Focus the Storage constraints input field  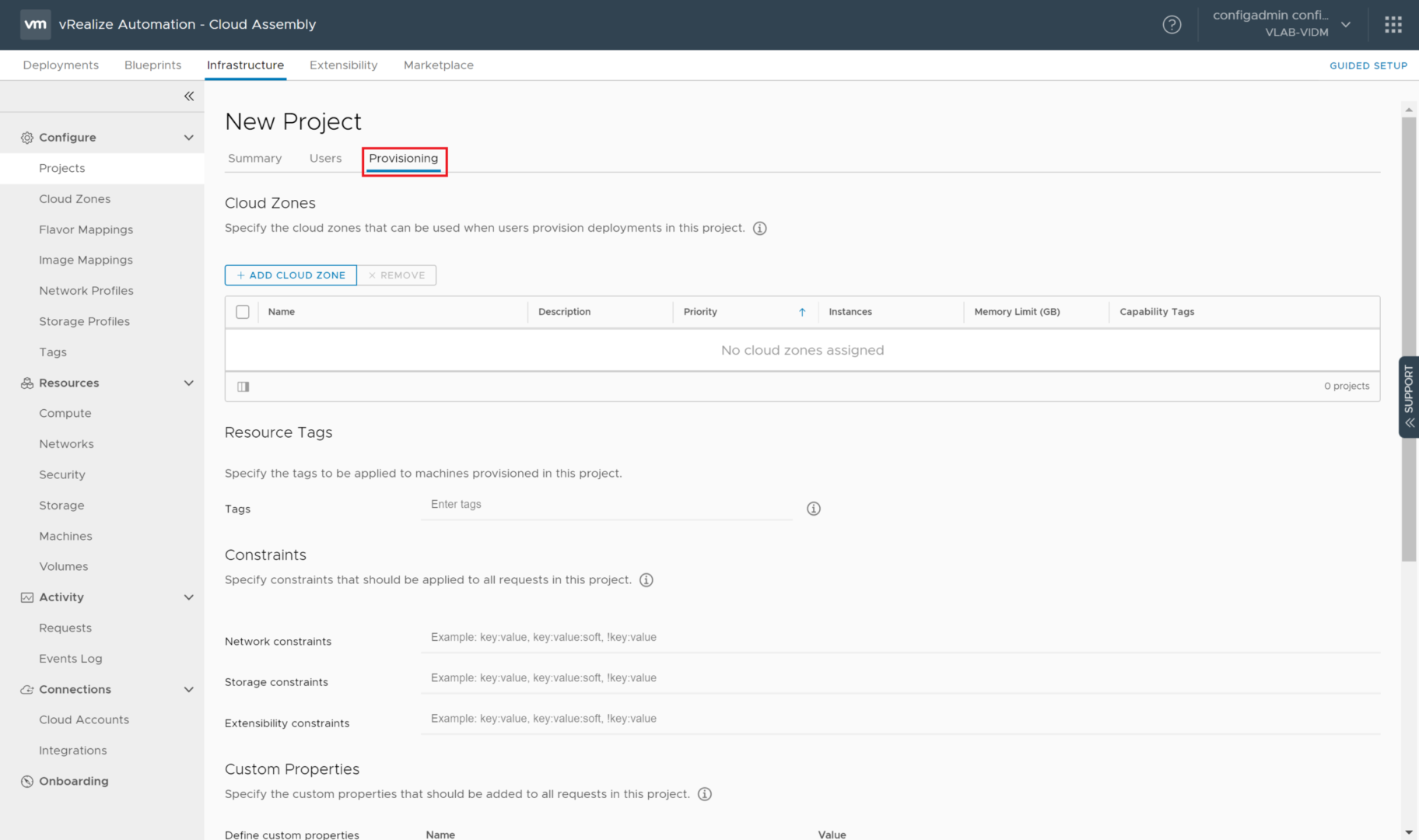click(x=901, y=678)
